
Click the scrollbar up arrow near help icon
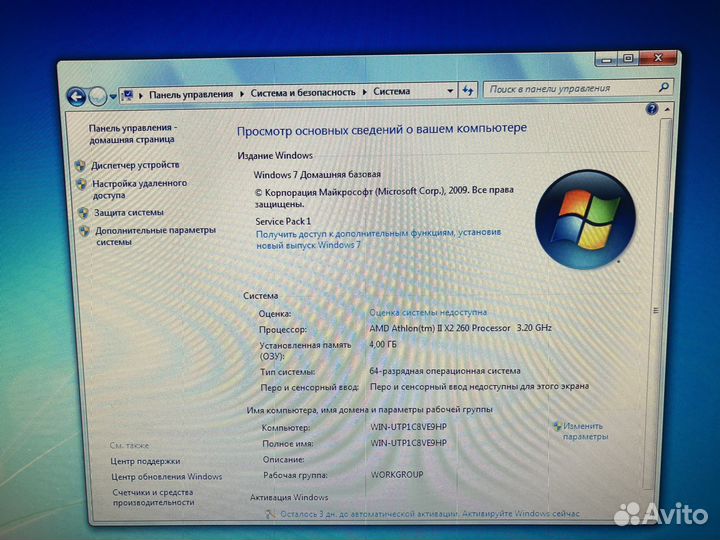tap(667, 109)
